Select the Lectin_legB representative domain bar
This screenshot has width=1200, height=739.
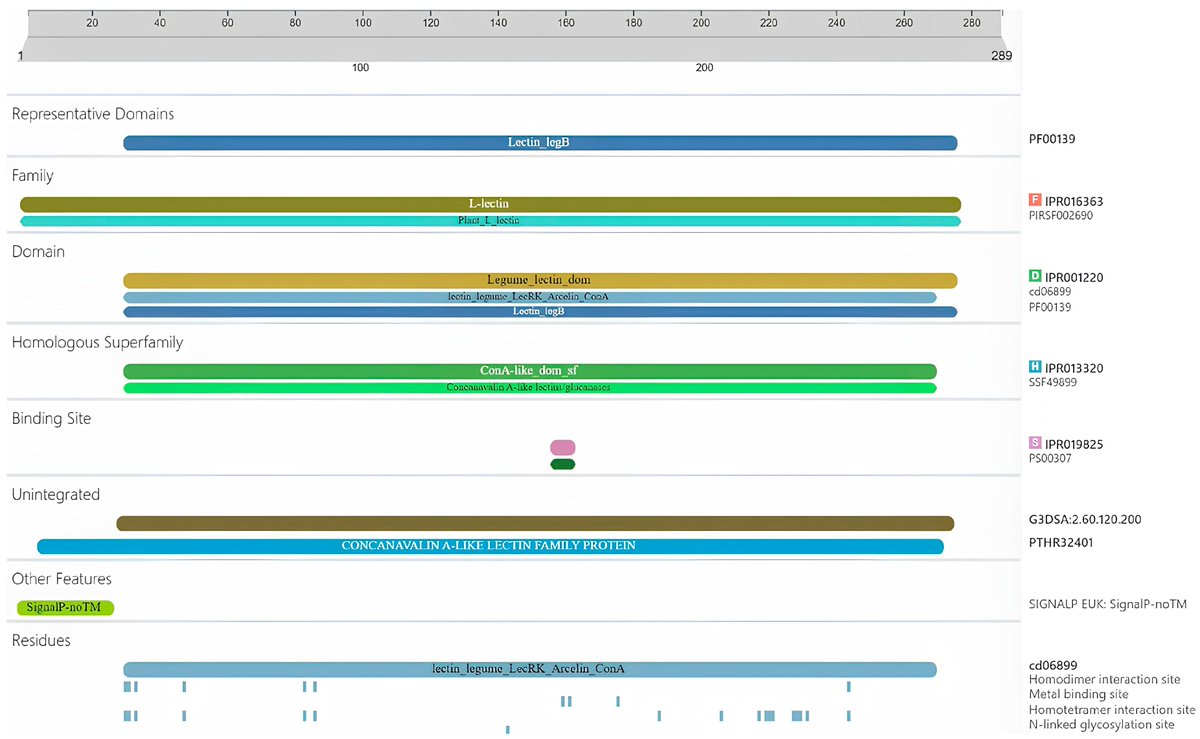coord(540,142)
